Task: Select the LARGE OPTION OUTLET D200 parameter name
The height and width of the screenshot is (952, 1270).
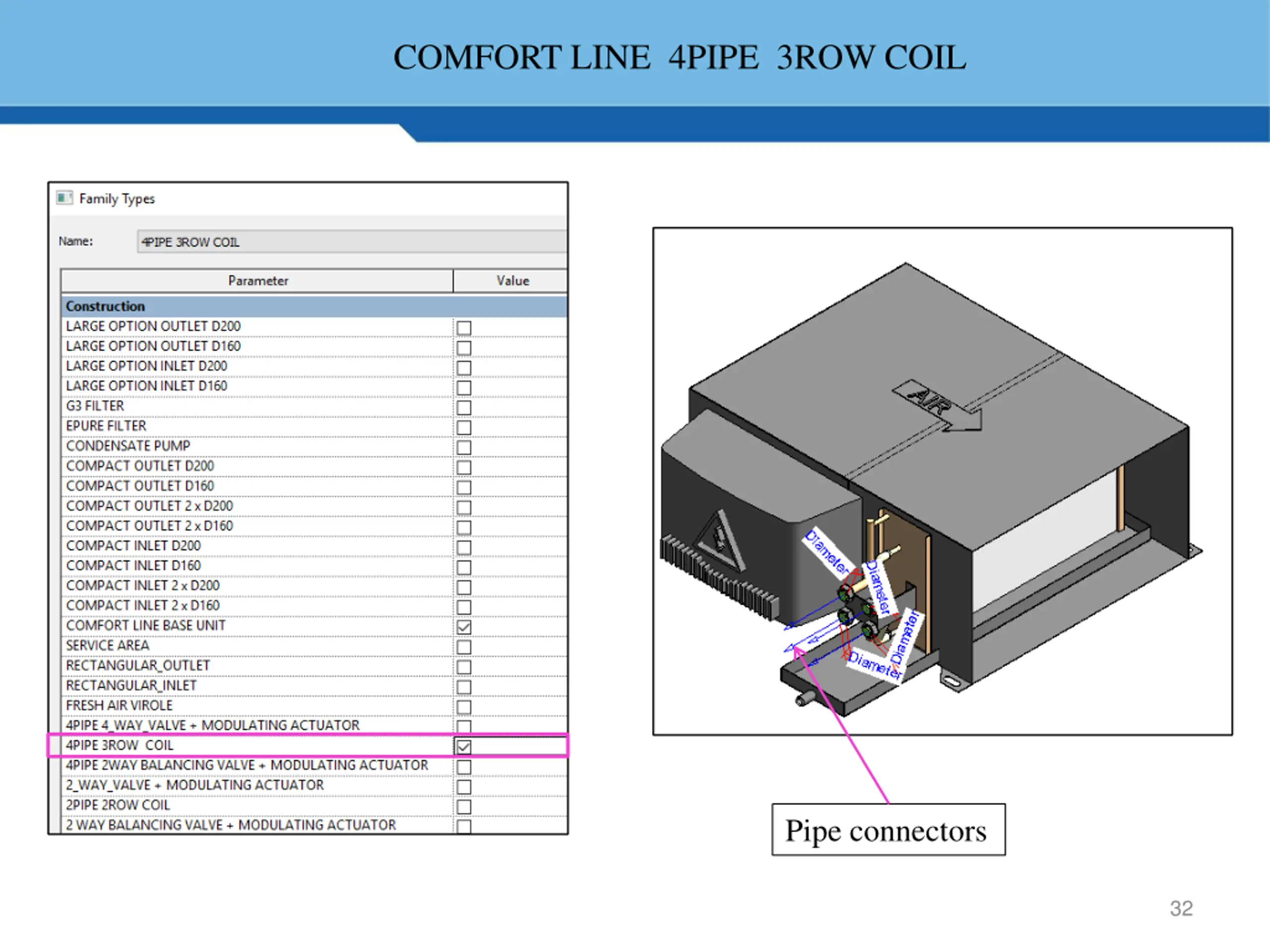Action: coord(153,327)
